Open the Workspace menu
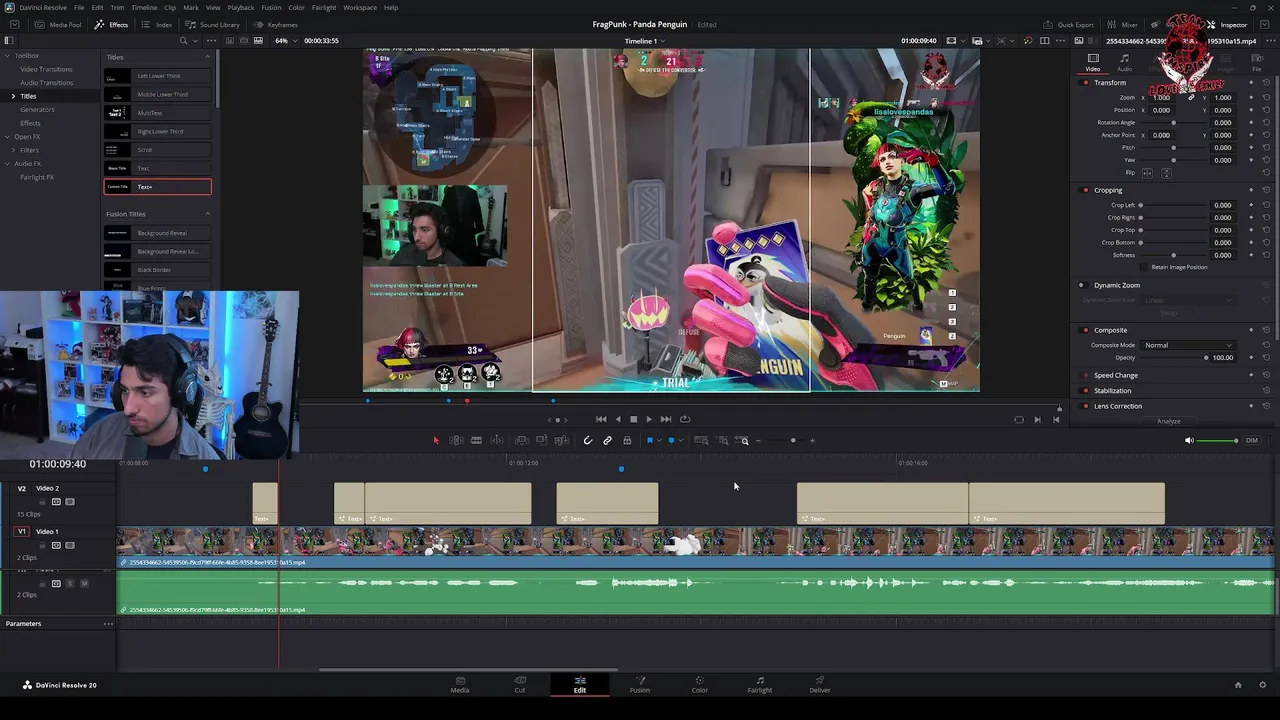 360,7
